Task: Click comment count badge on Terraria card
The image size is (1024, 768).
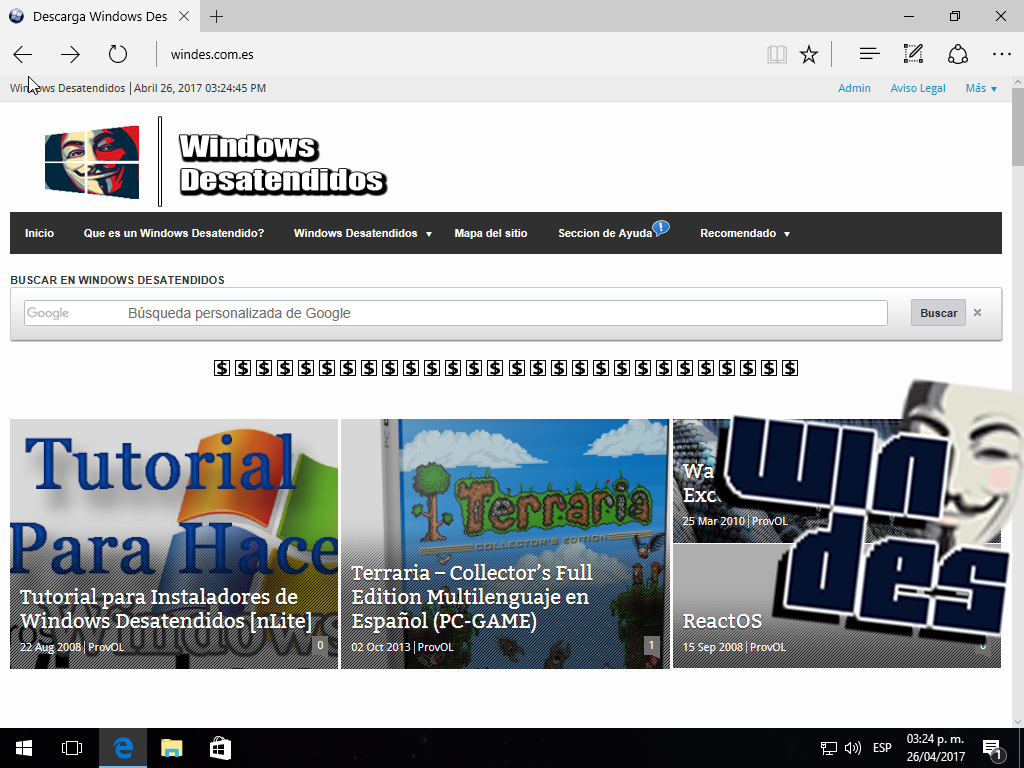Action: [651, 645]
